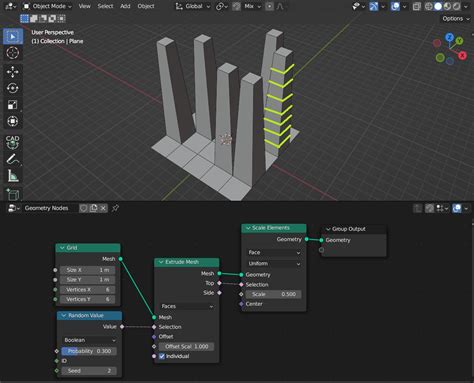Adjust the Probability 0.300 slider
Image resolution: width=474 pixels, height=383 pixels.
(89, 351)
